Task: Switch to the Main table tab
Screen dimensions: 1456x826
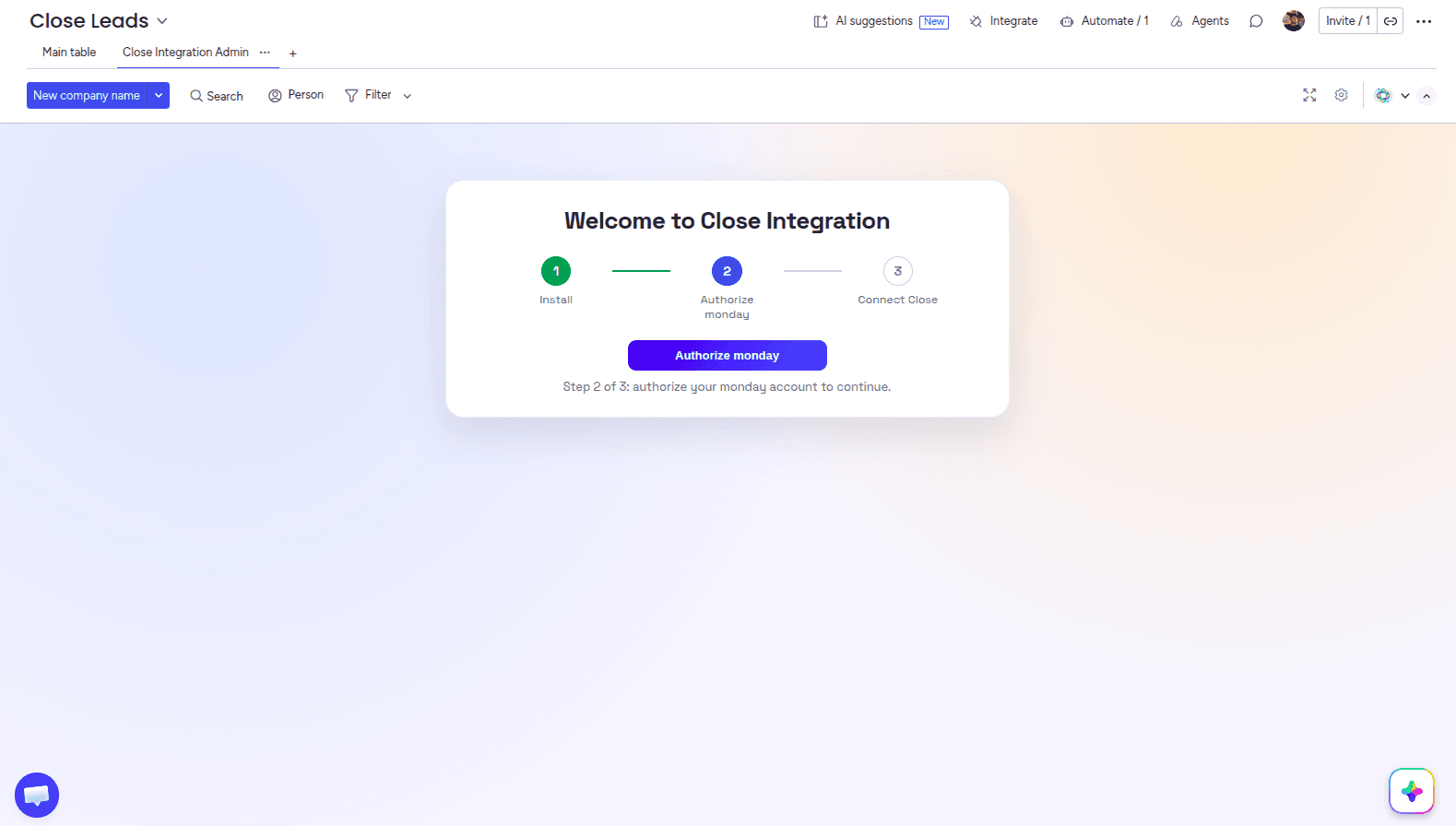Action: point(69,53)
